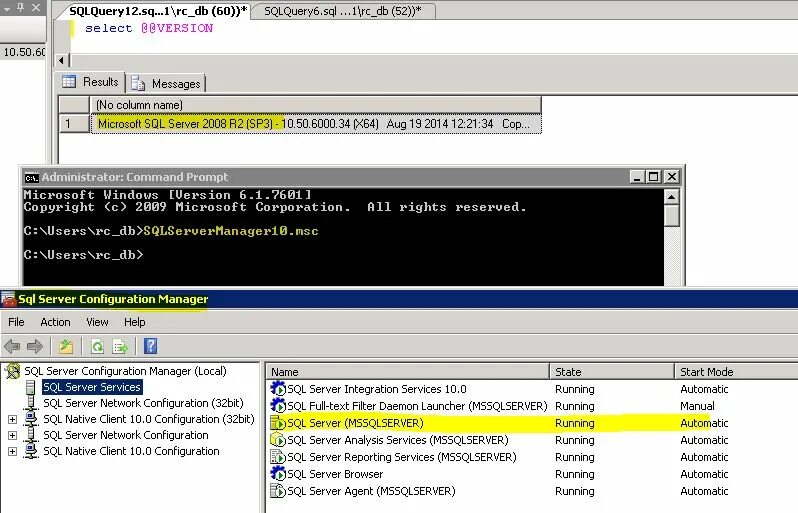Close the left panel with X button
This screenshot has height=513, width=798.
(x=36, y=8)
